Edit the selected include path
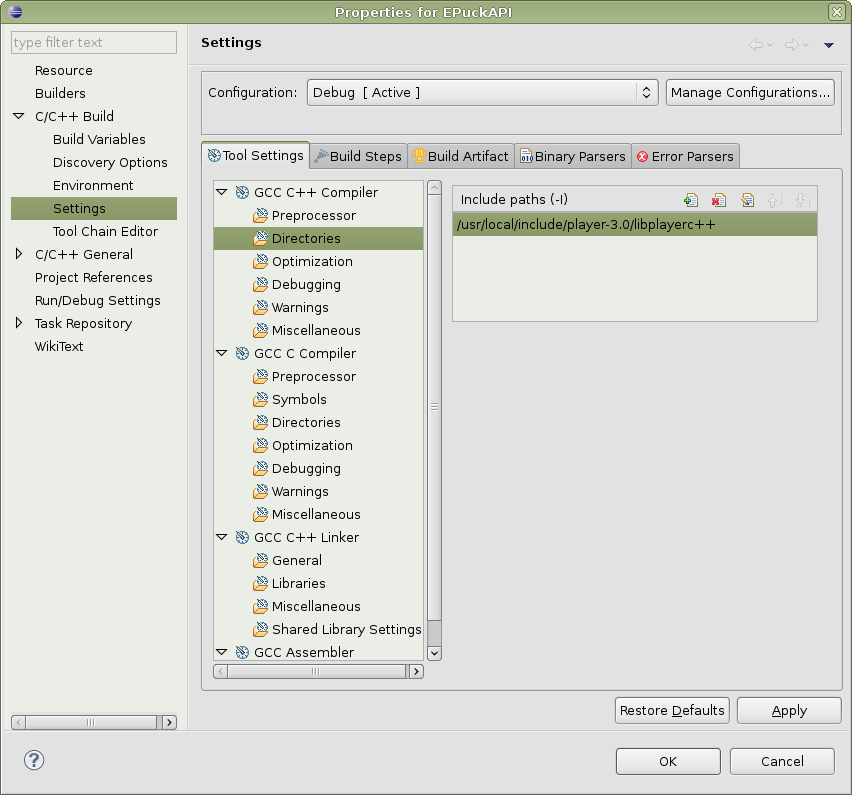The width and height of the screenshot is (852, 795). tap(747, 200)
